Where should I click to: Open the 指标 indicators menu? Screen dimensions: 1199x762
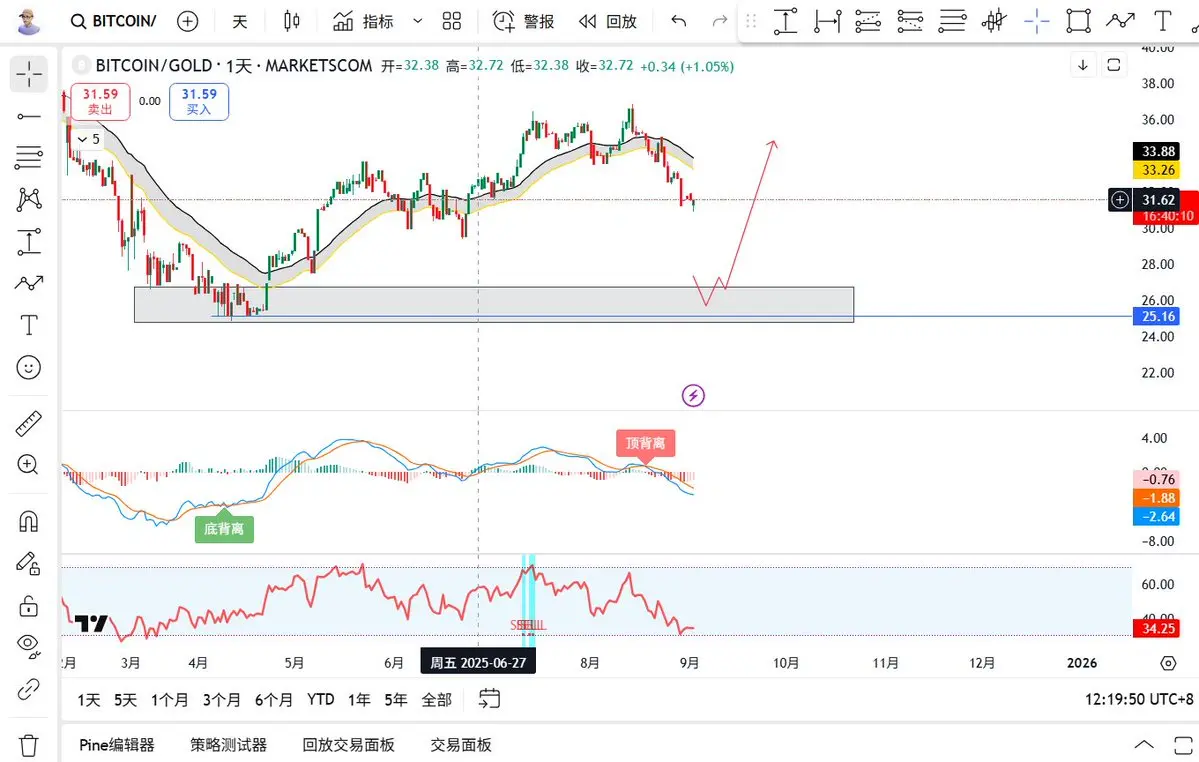point(363,21)
